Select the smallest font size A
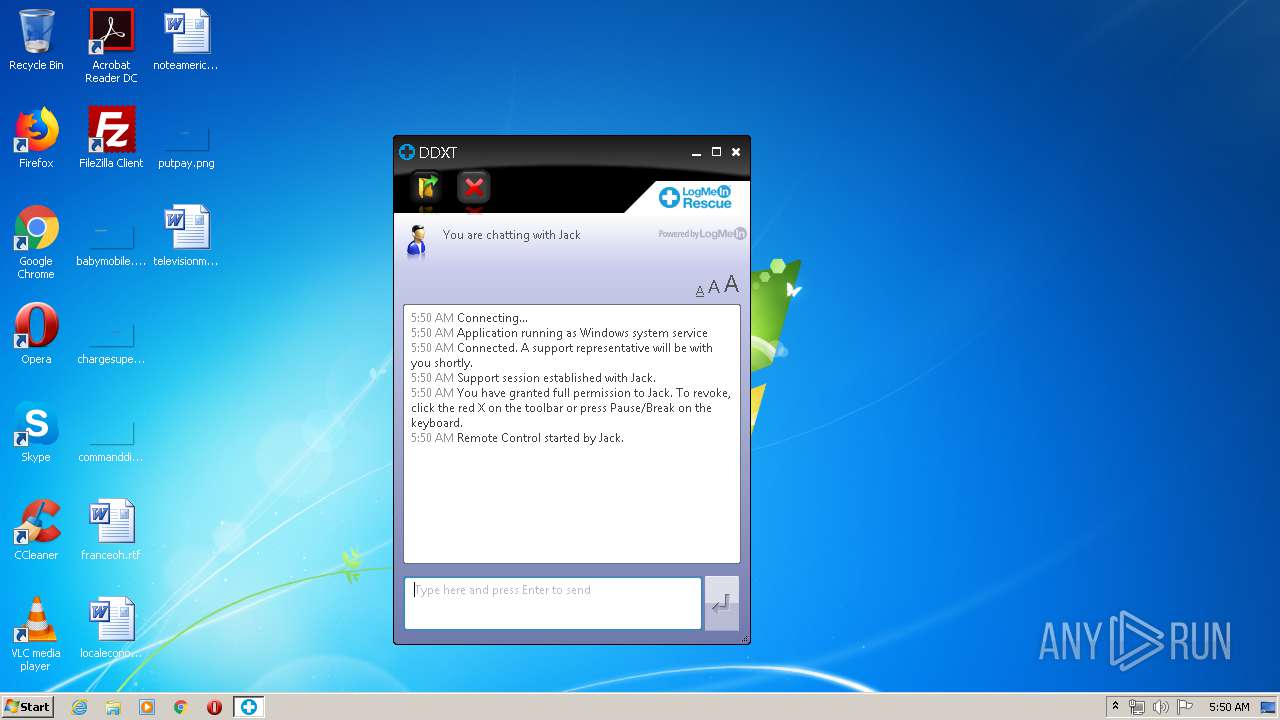The width and height of the screenshot is (1280, 720). tap(700, 291)
